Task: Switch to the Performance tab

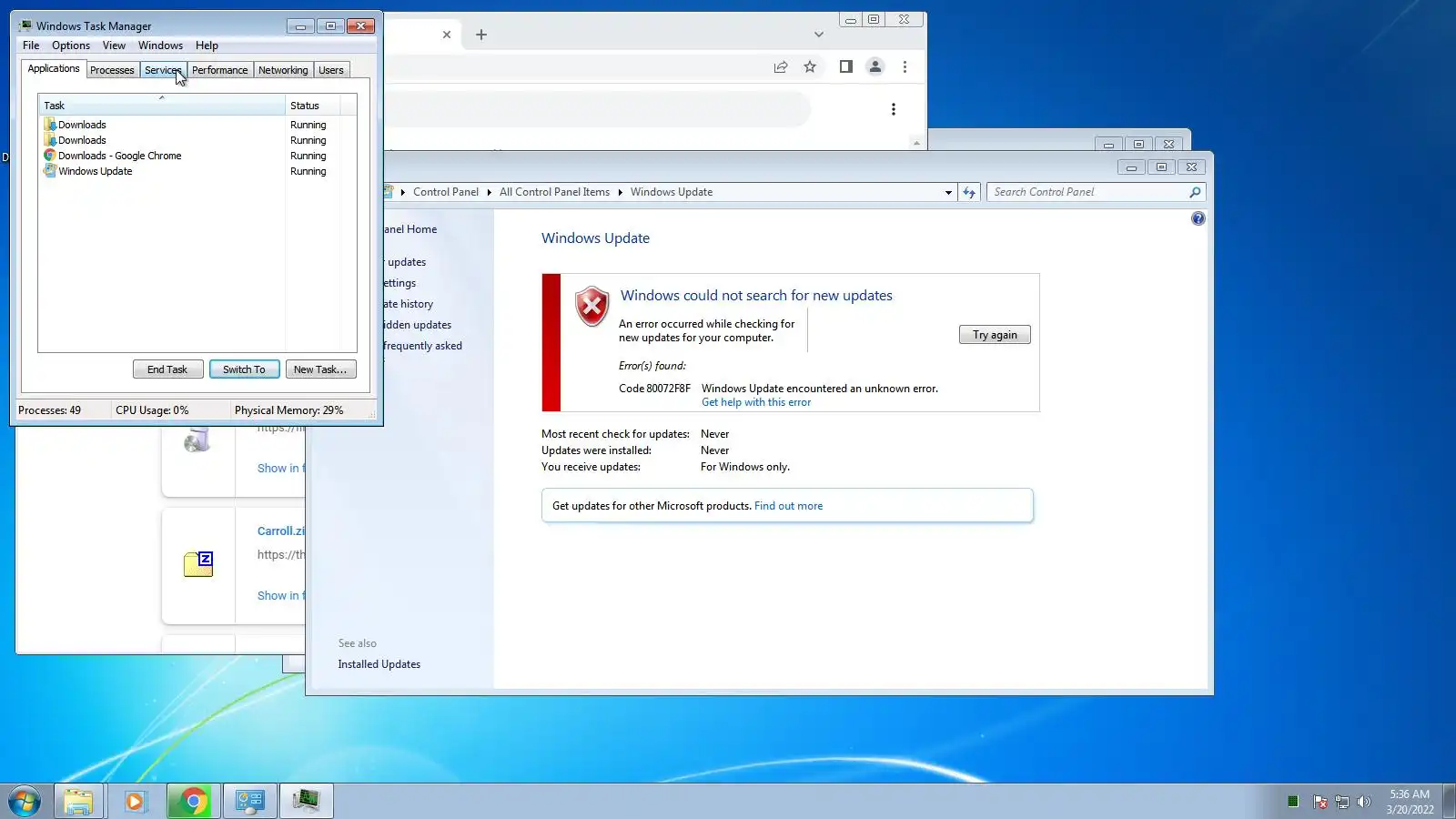Action: tap(219, 70)
